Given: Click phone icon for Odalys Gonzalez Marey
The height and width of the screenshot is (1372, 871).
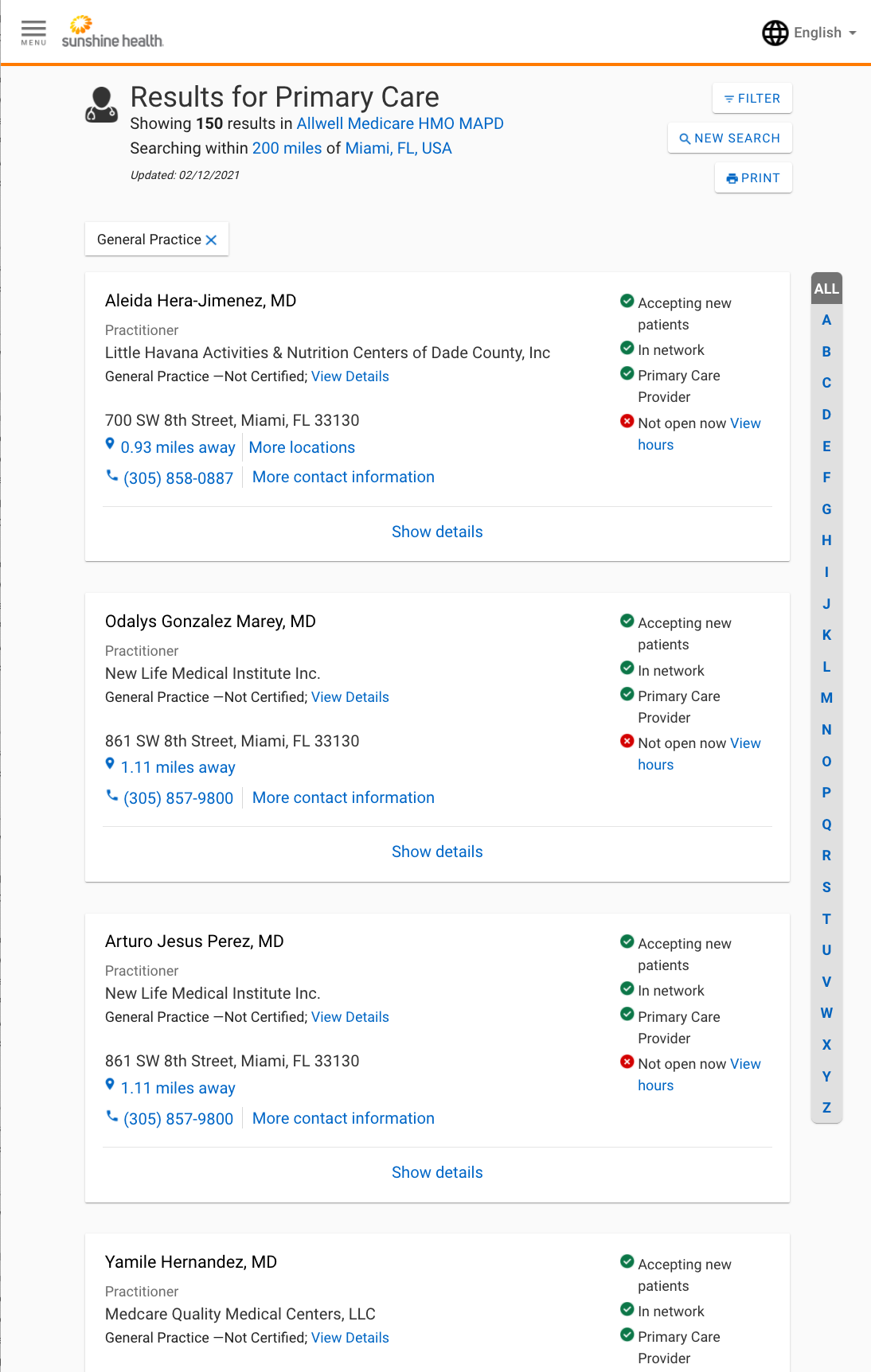Looking at the screenshot, I should (x=112, y=796).
